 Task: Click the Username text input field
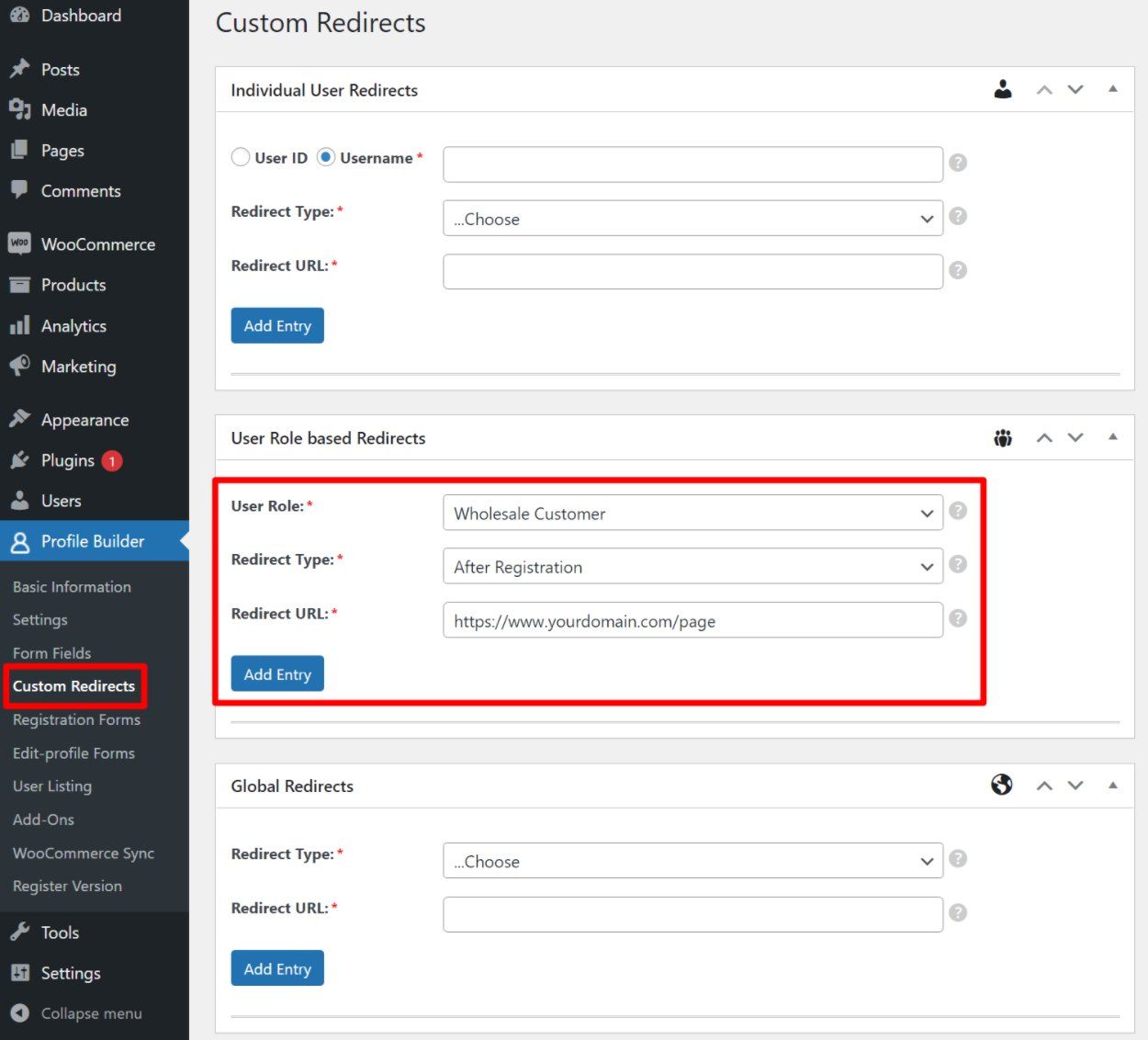pos(692,164)
